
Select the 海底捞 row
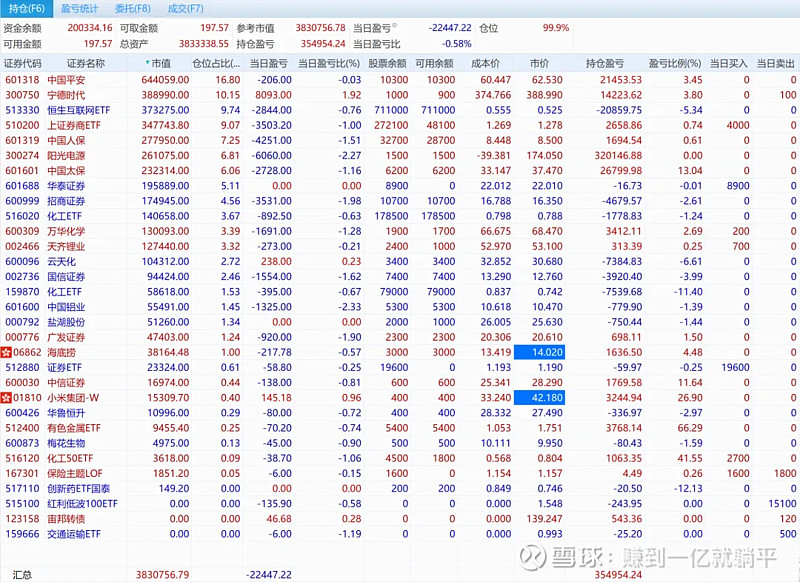point(400,352)
